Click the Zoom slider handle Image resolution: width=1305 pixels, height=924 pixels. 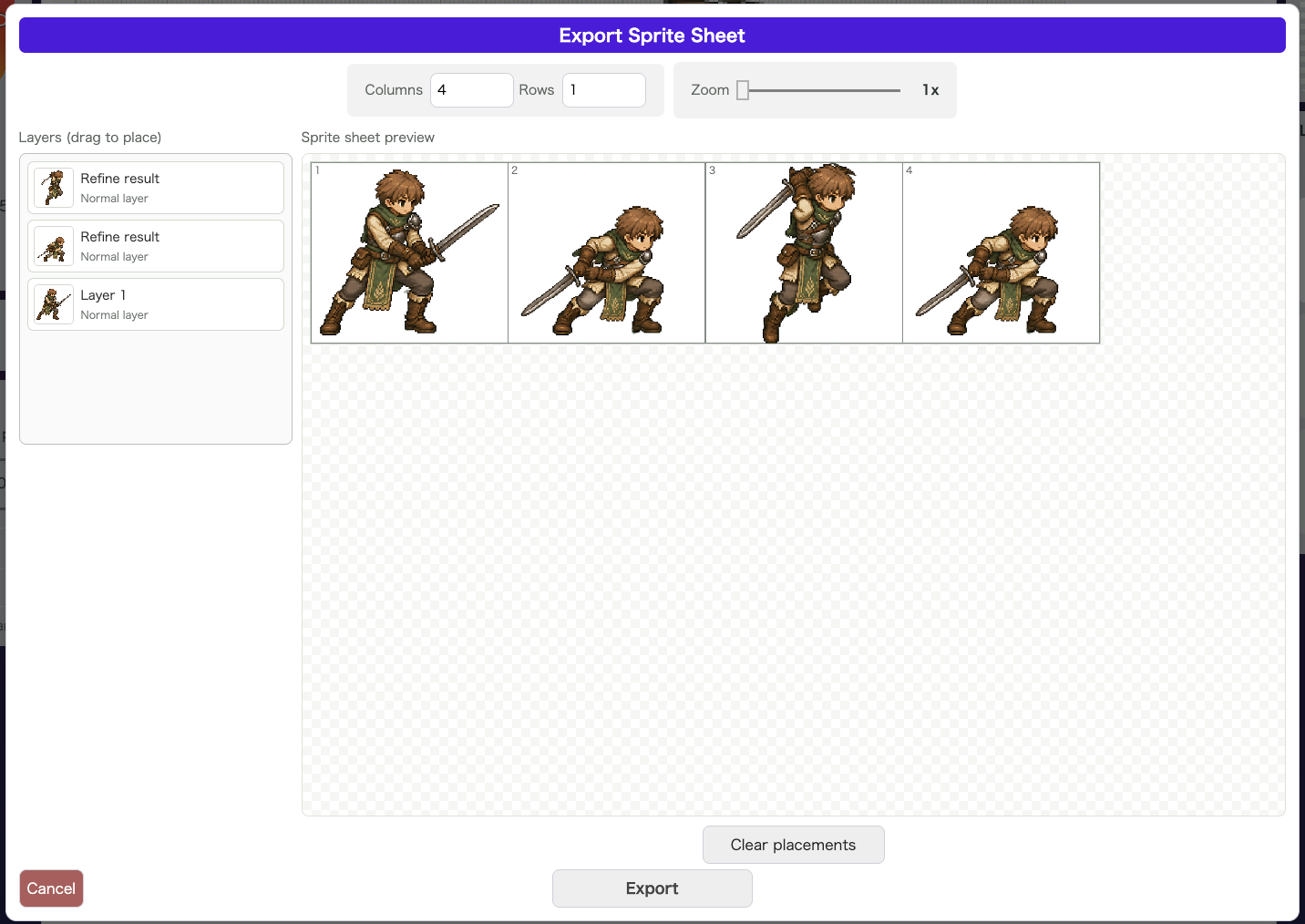coord(743,90)
